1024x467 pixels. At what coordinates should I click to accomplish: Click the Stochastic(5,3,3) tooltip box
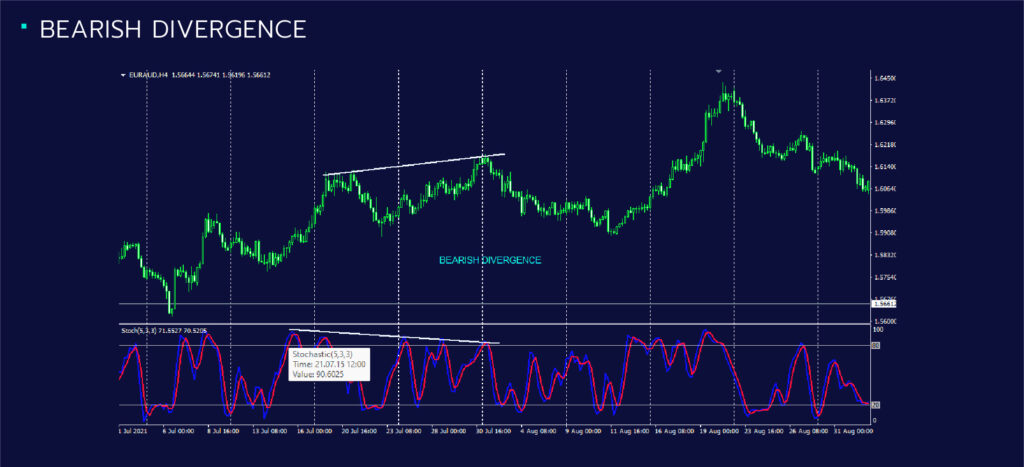[x=328, y=362]
